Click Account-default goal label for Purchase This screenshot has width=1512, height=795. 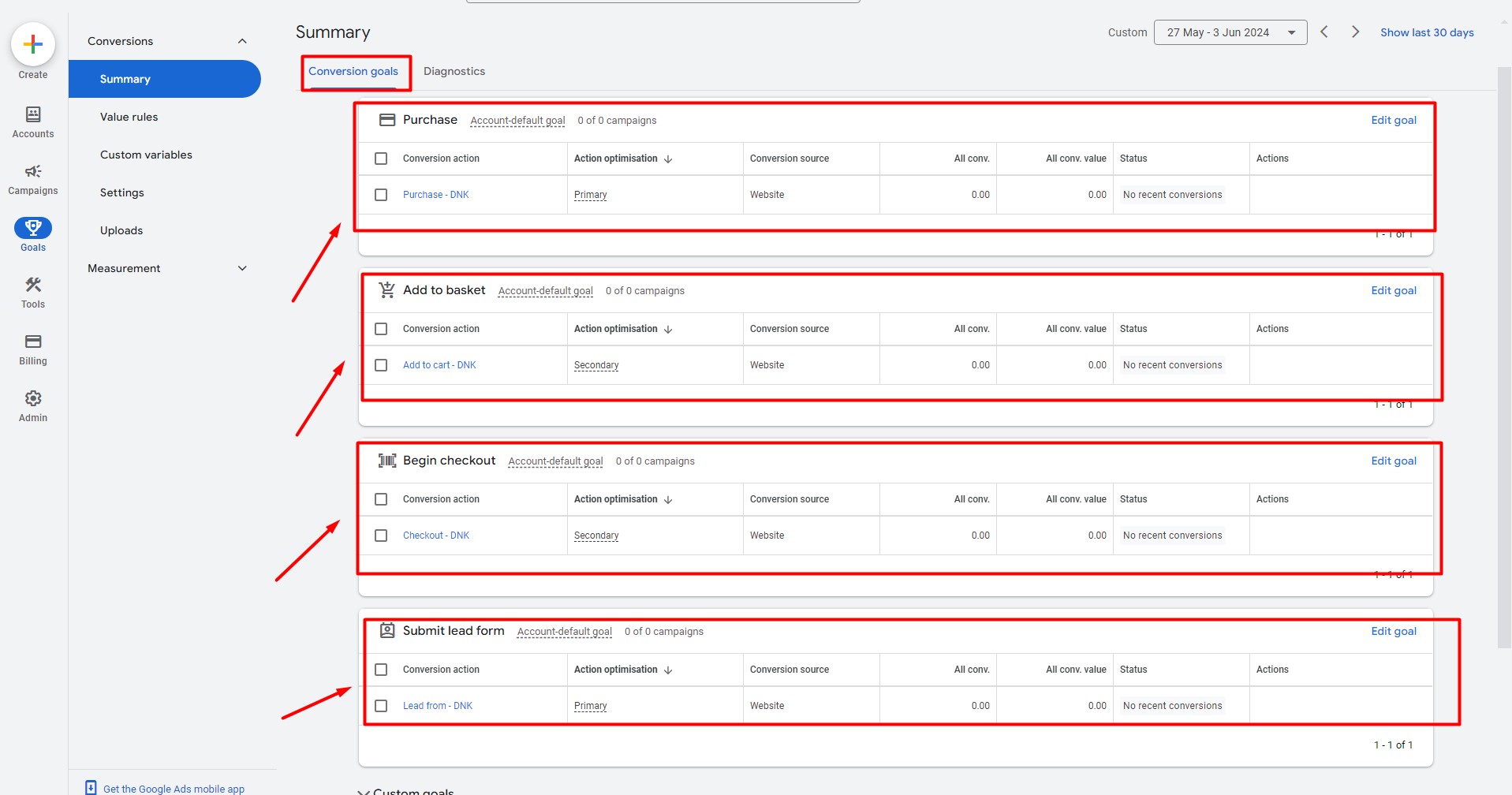[x=517, y=121]
